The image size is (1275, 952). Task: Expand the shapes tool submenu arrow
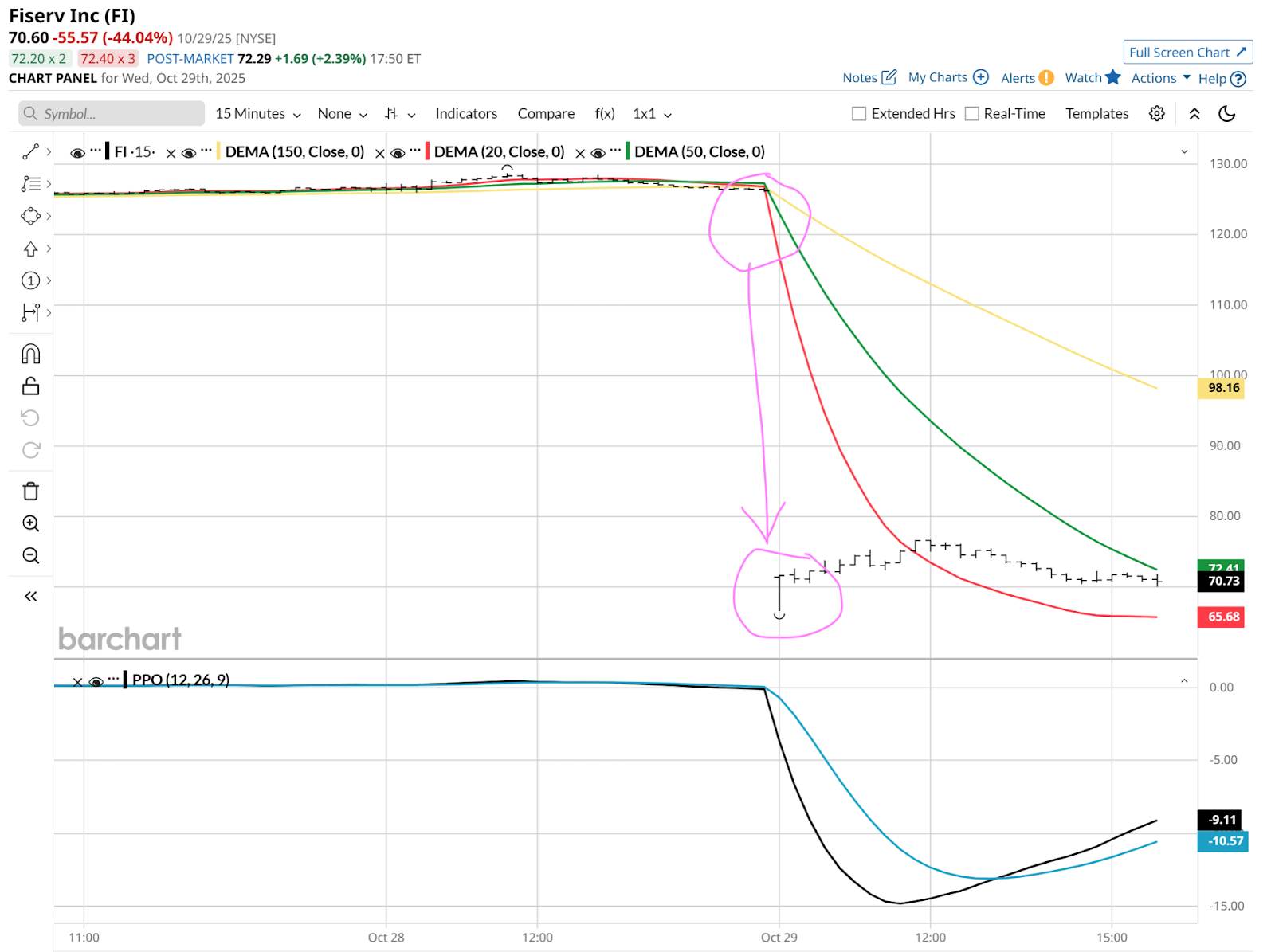(49, 216)
